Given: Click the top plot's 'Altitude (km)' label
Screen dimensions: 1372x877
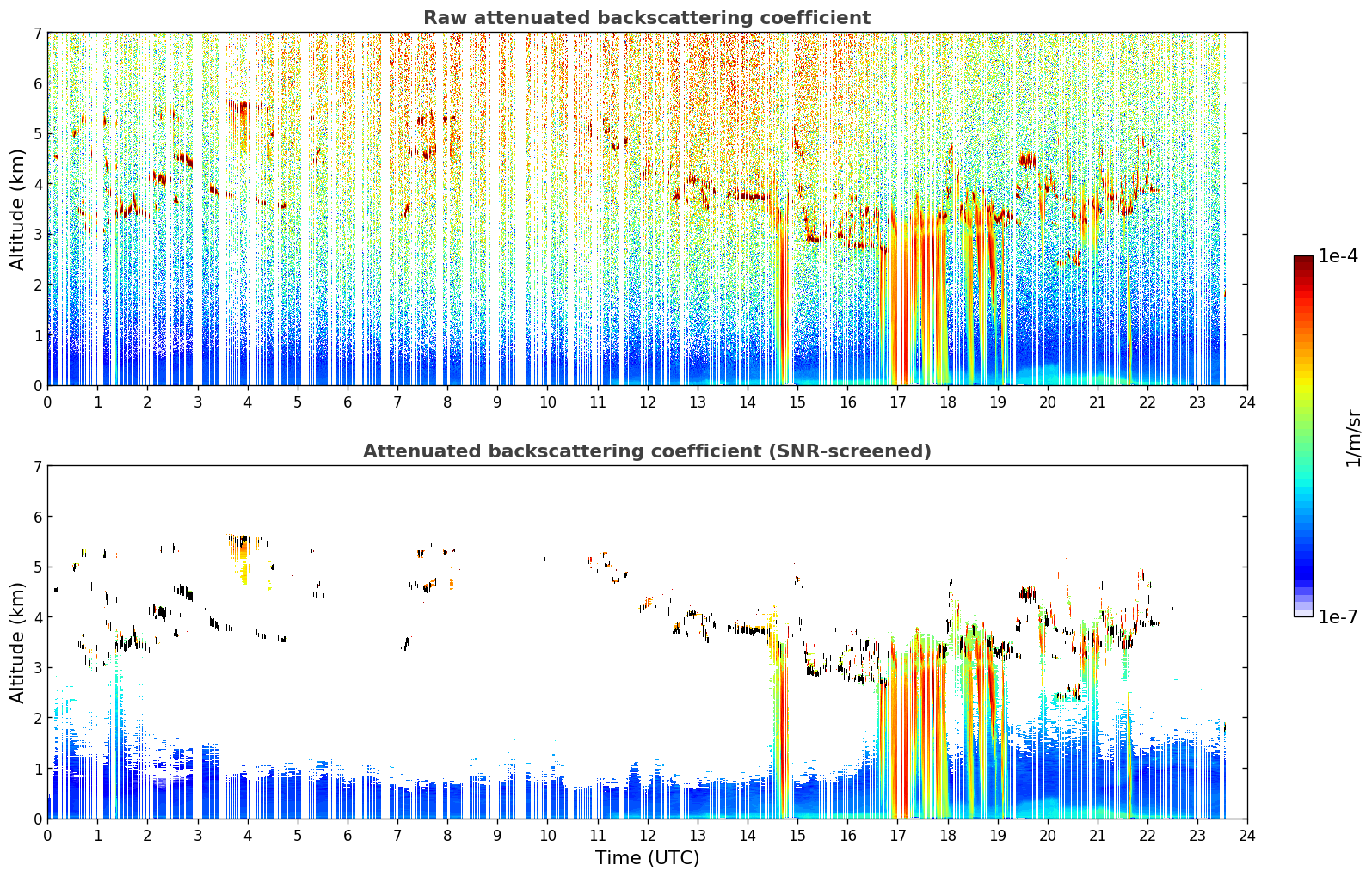Looking at the screenshot, I should (x=18, y=209).
